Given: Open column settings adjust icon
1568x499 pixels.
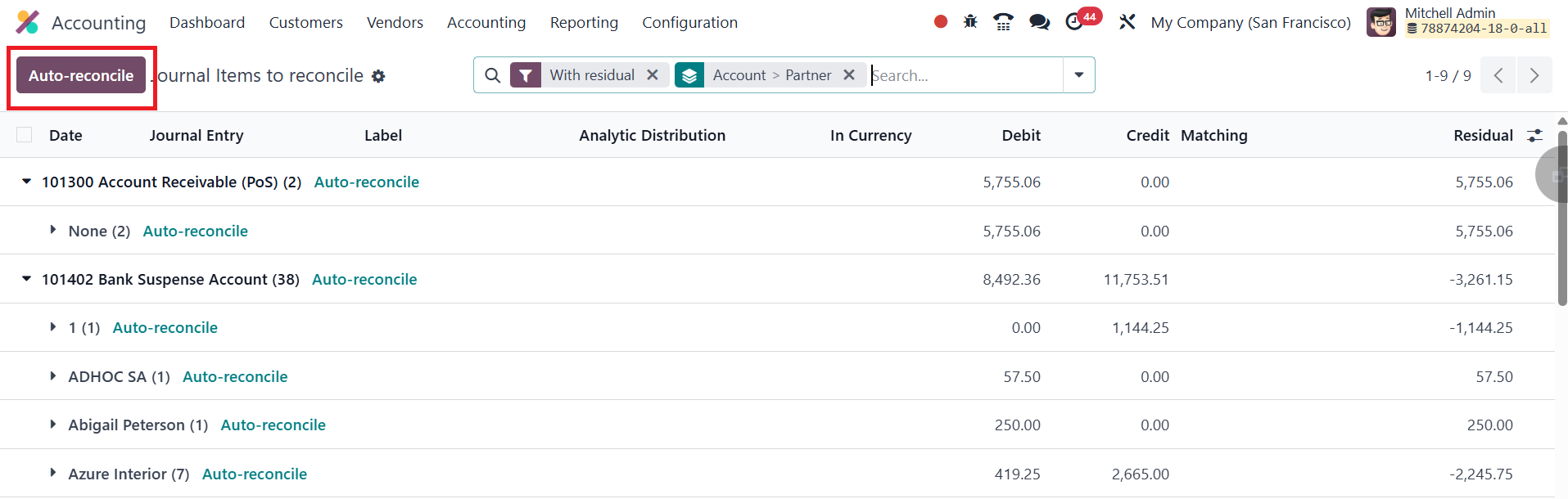Looking at the screenshot, I should click(1534, 136).
